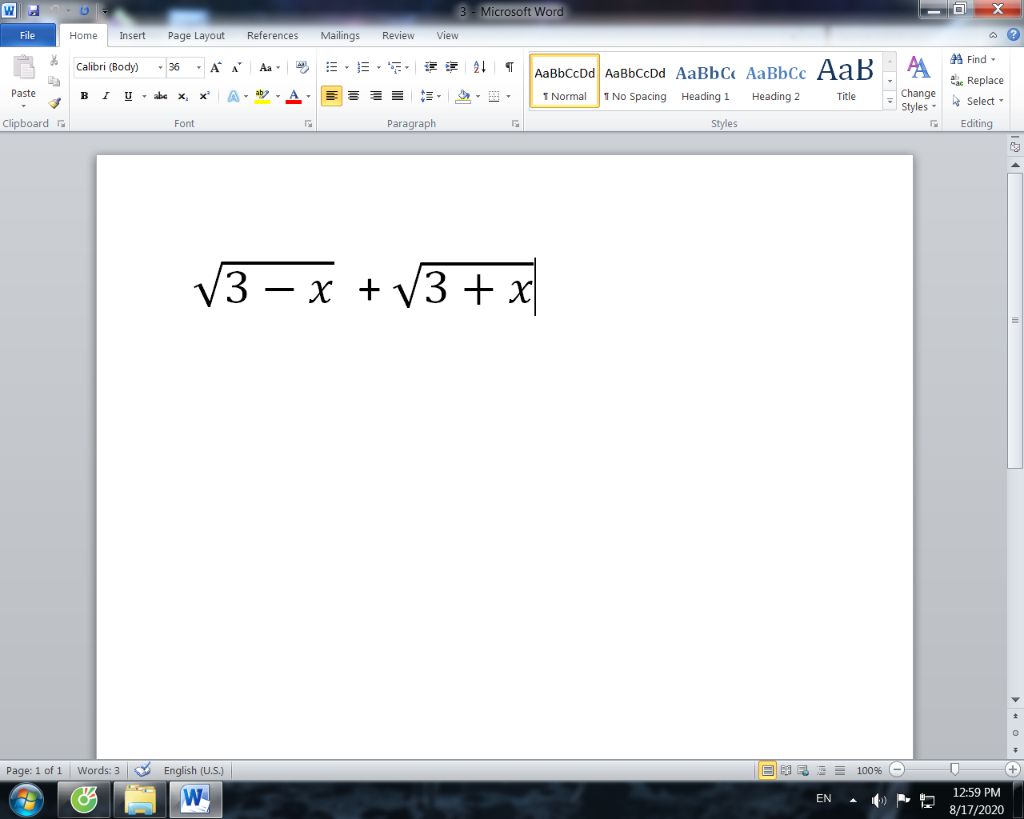The width and height of the screenshot is (1024, 819).
Task: Switch to the Insert tab
Action: [132, 35]
